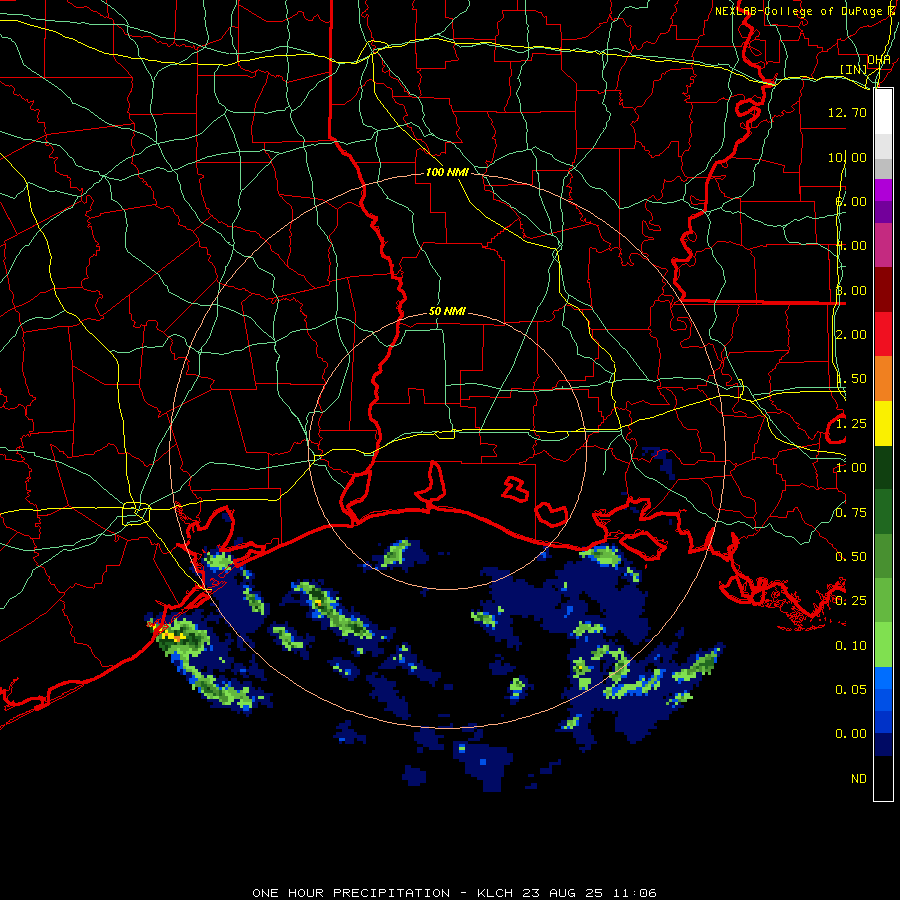Pick the white swatch at the legend top
The width and height of the screenshot is (900, 900).
[x=883, y=112]
